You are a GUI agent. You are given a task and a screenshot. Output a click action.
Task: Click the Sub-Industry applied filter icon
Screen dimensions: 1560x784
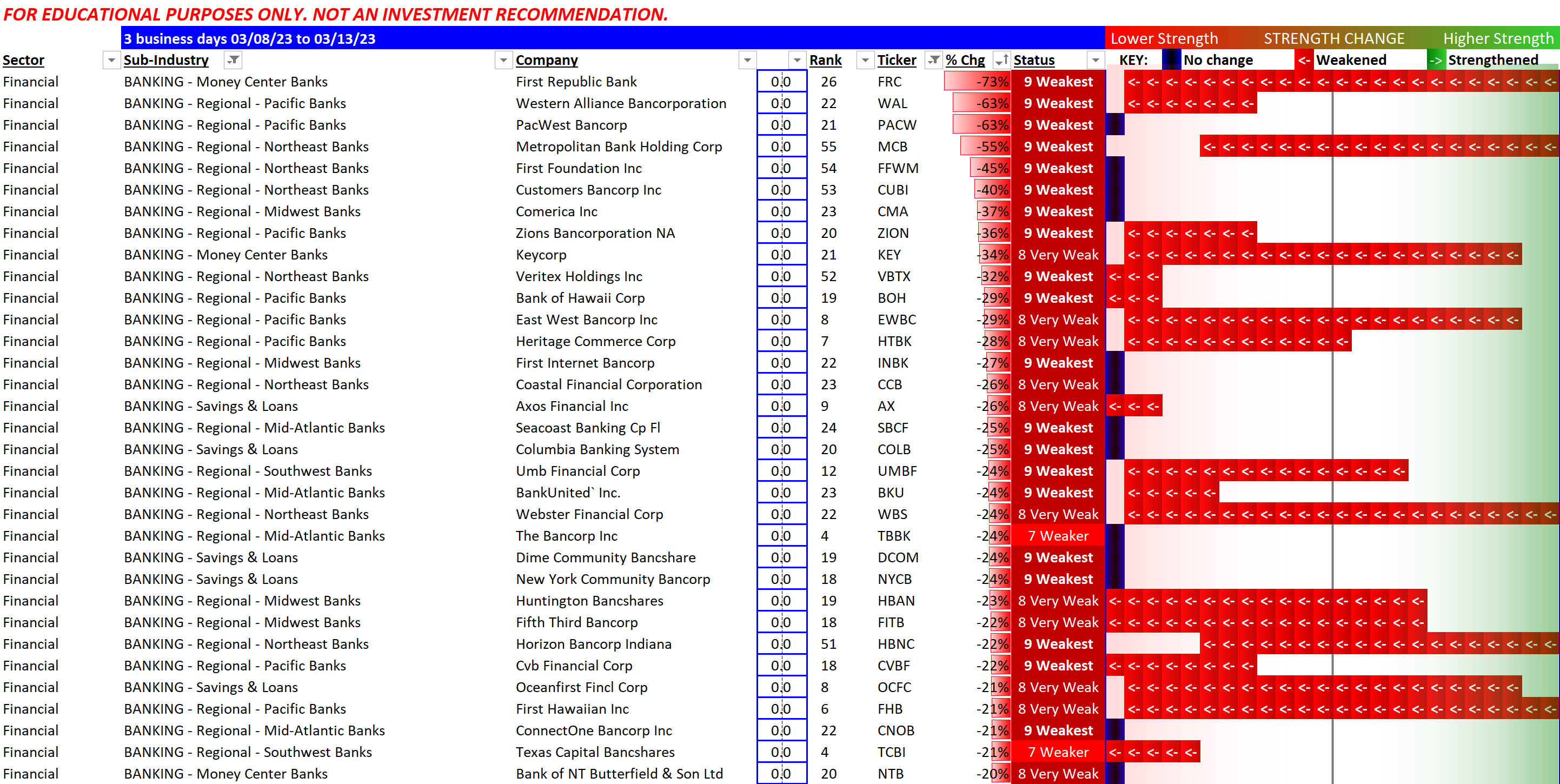coord(233,60)
